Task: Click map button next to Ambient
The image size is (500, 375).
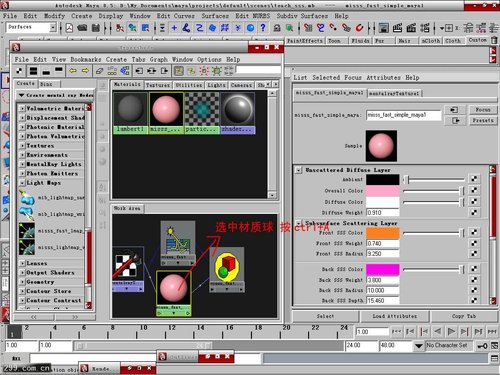Action: [x=474, y=179]
